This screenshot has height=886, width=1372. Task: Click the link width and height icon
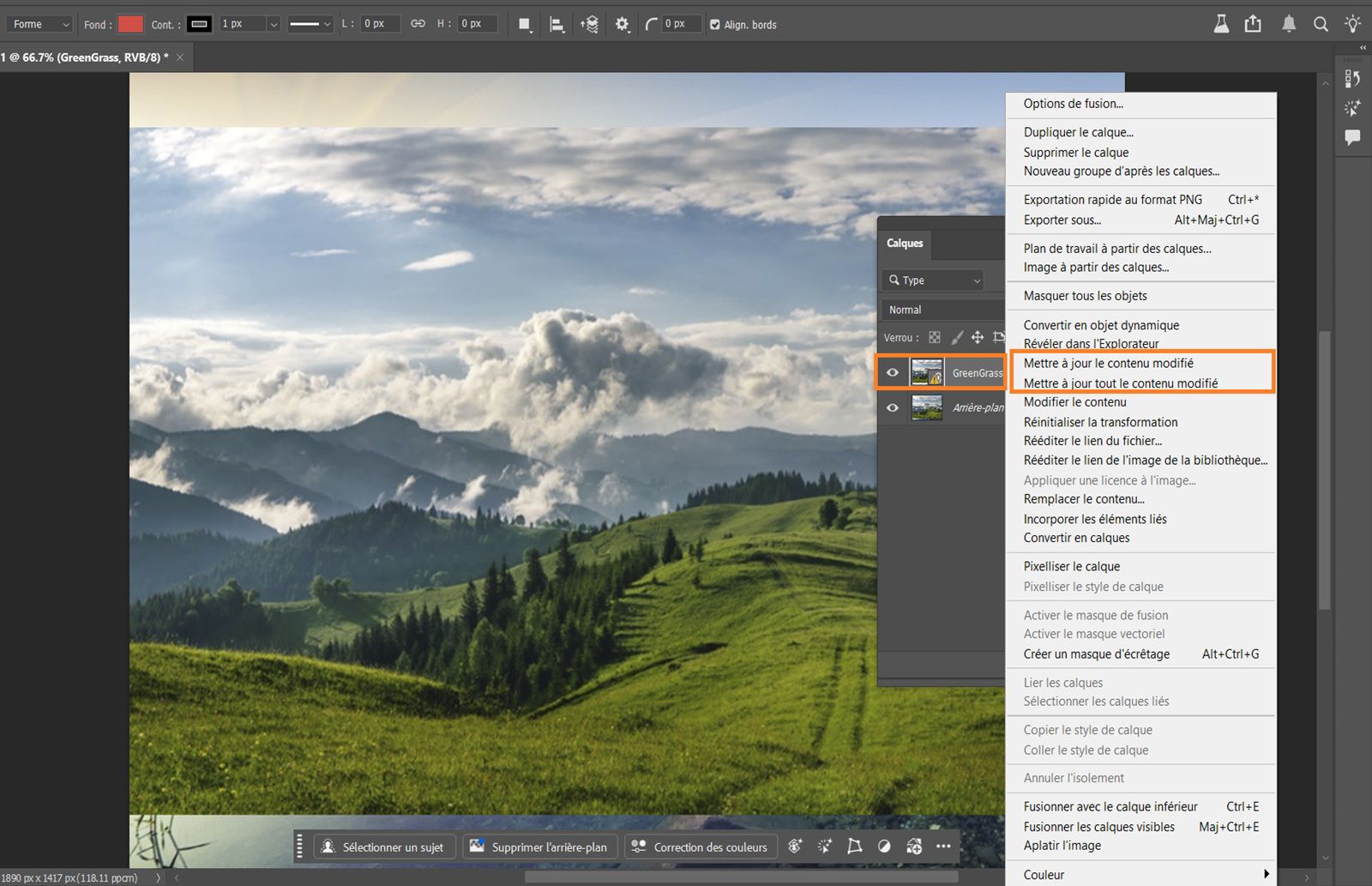point(418,24)
